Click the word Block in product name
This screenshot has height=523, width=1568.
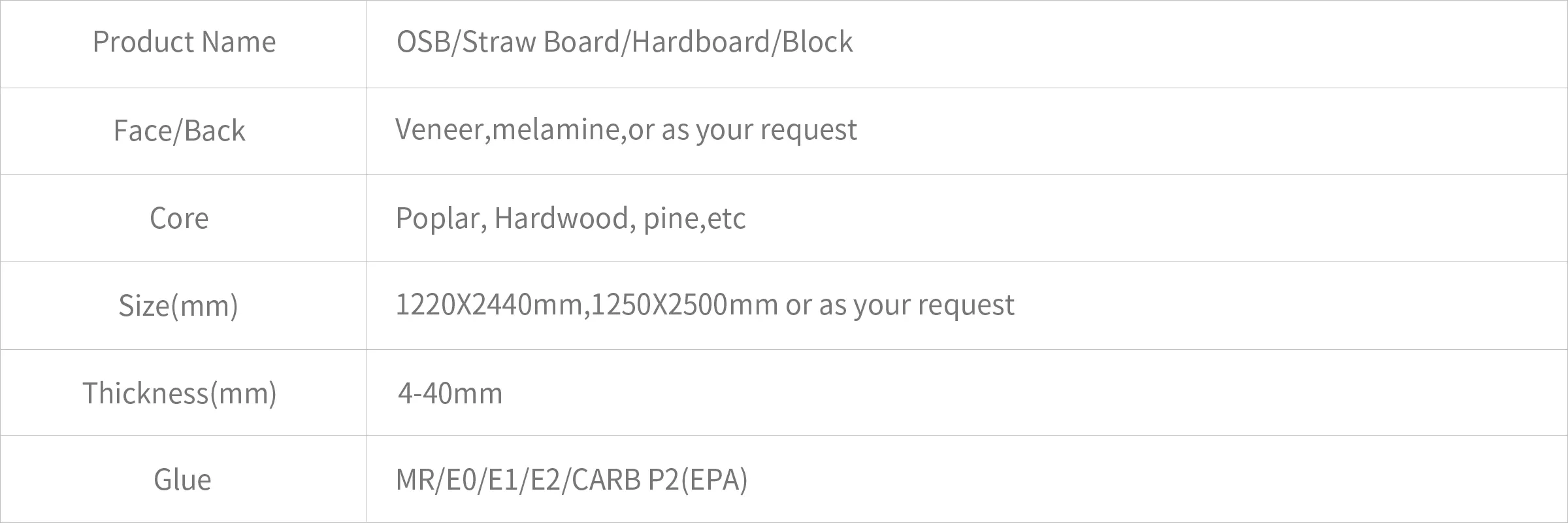click(817, 42)
